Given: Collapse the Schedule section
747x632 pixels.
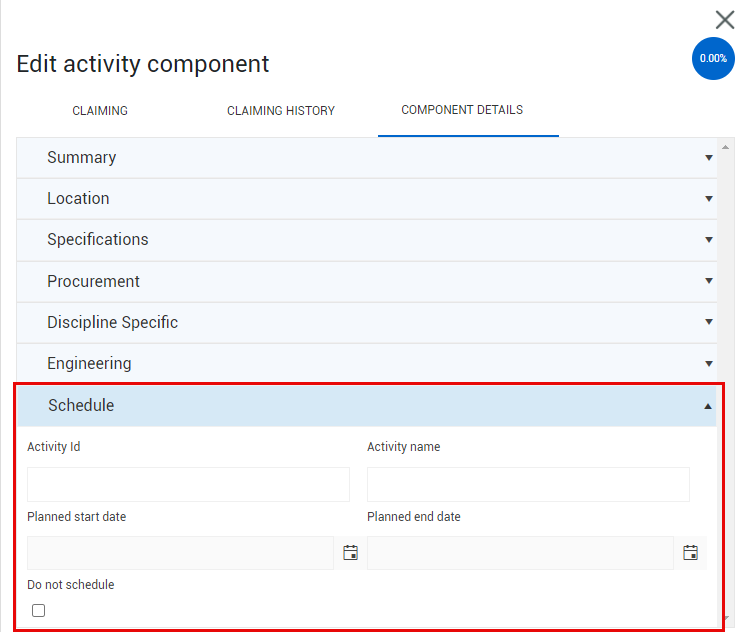Looking at the screenshot, I should click(367, 406).
